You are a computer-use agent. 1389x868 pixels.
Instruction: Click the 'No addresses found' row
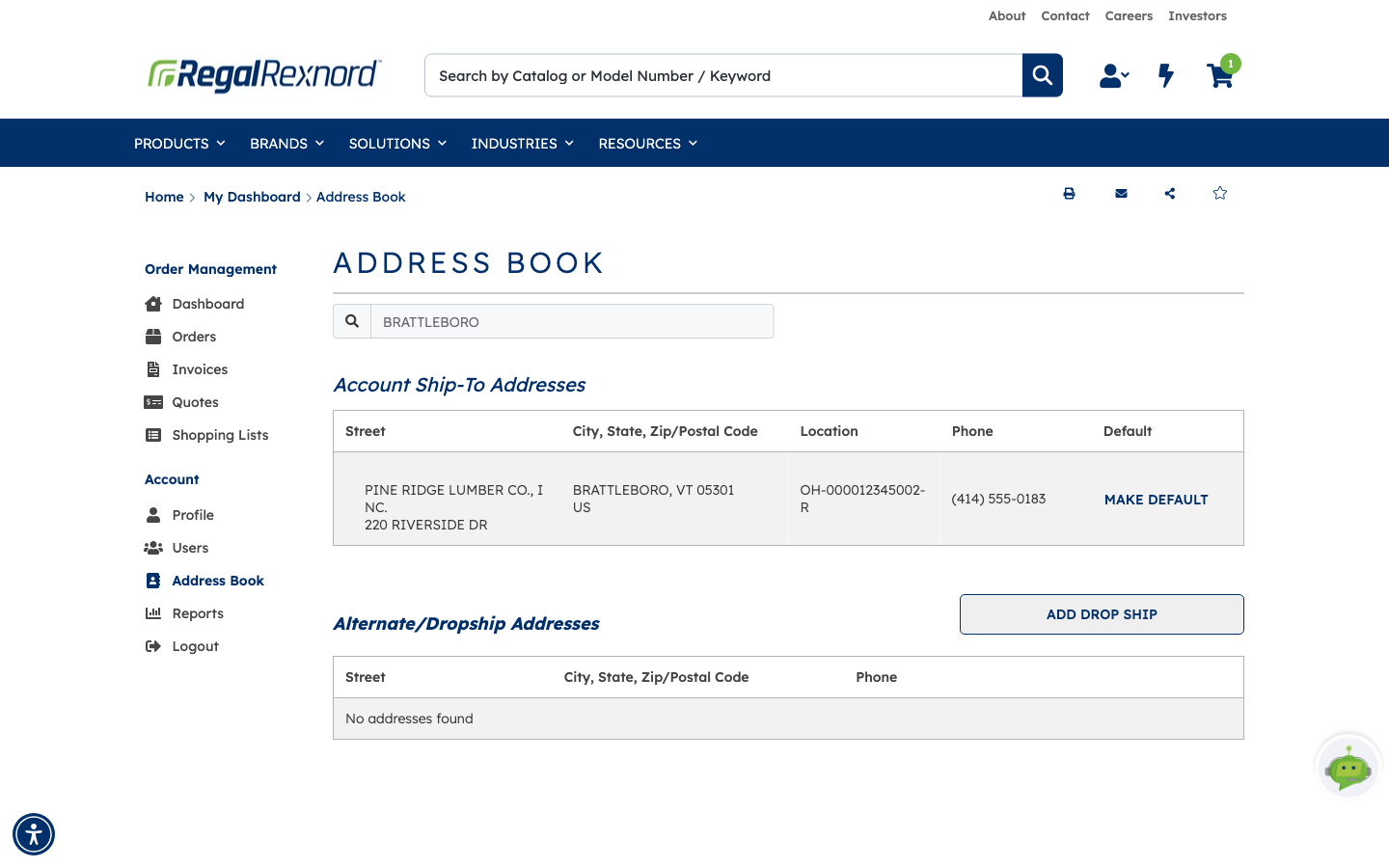pyautogui.click(x=788, y=719)
